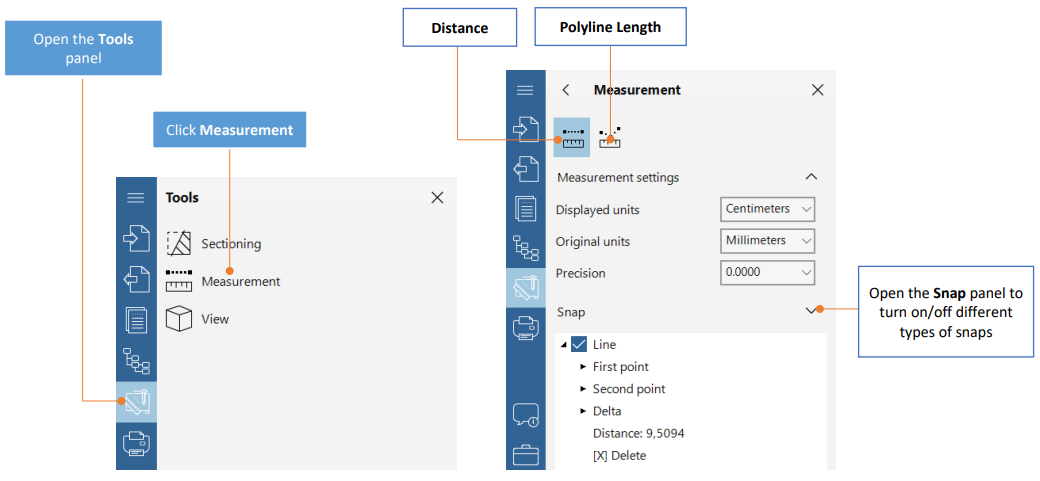Viewport: 1040px width, 481px height.
Task: Collapse the Measurement settings section chevron
Action: point(811,177)
